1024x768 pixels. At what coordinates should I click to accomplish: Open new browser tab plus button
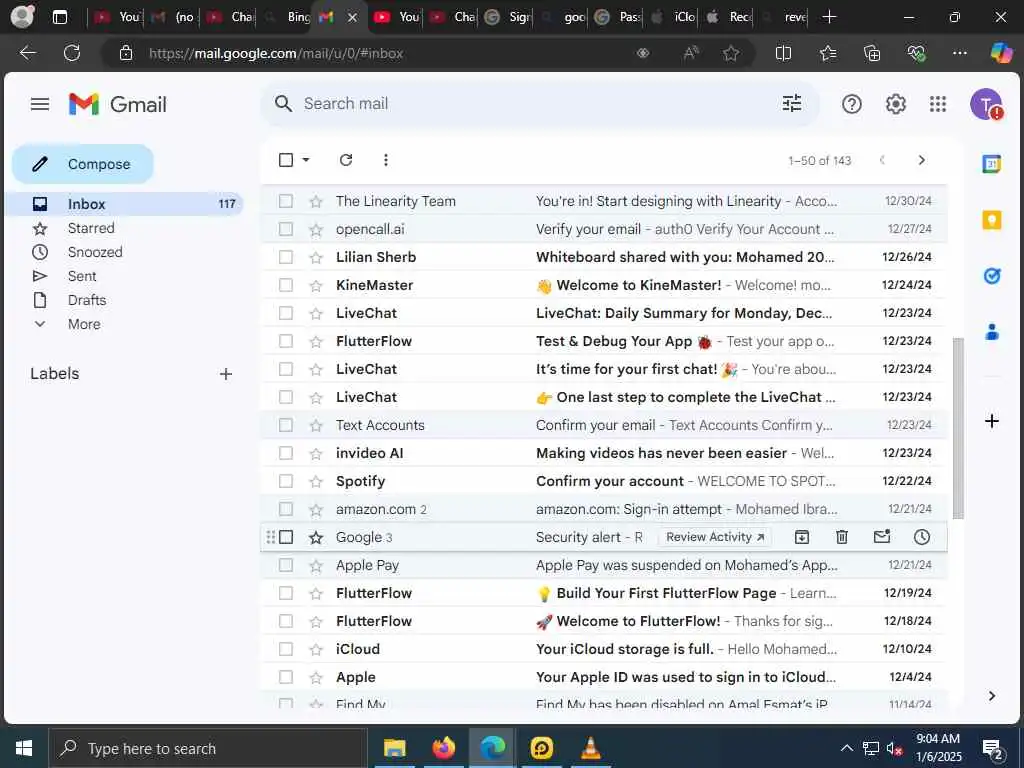click(x=829, y=17)
